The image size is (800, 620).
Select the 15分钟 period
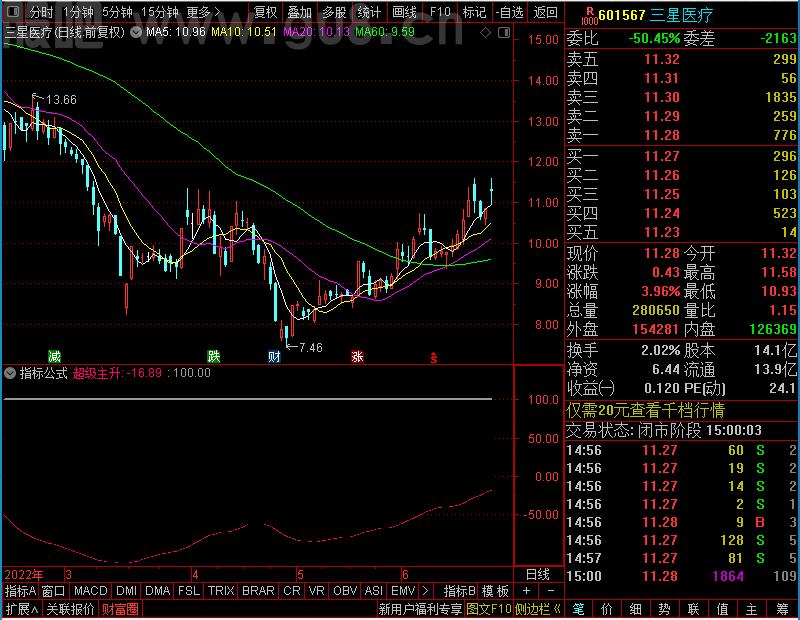click(159, 12)
